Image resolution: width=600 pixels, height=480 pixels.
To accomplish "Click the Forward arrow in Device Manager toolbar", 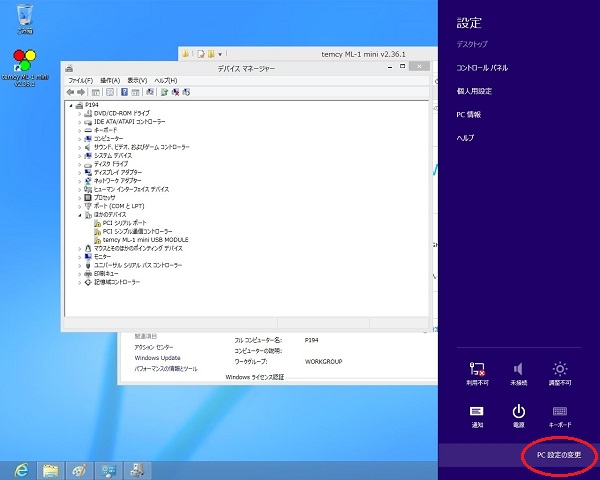I will [81, 92].
